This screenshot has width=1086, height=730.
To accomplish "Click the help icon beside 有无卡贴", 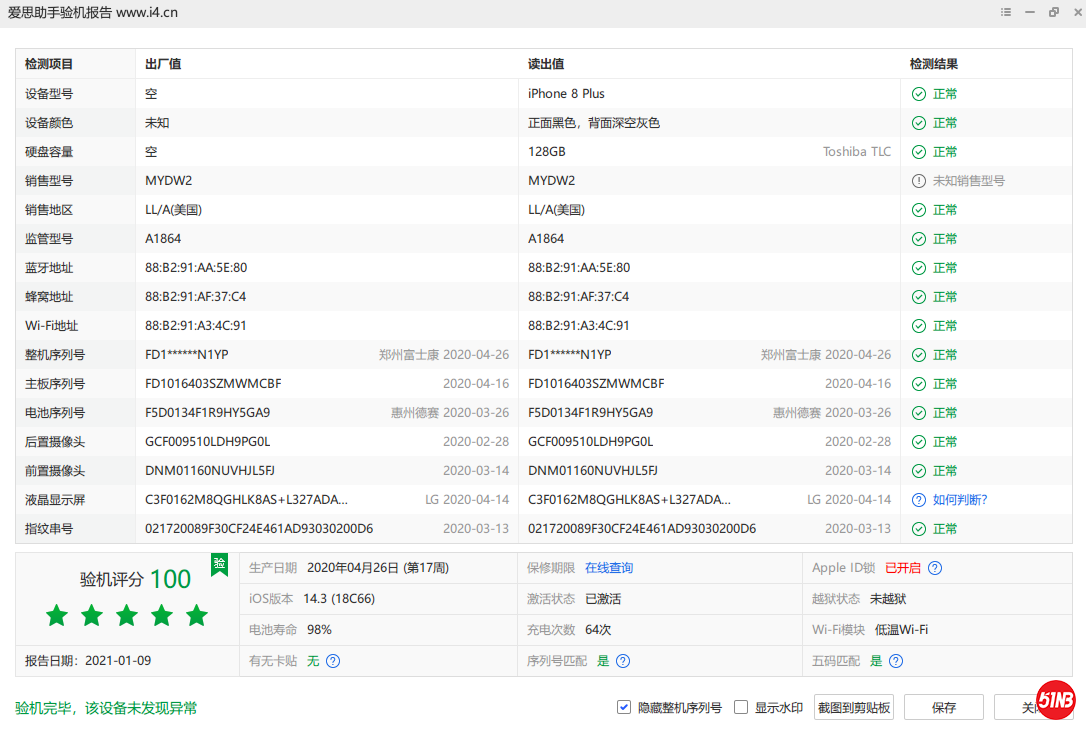I will 333,661.
